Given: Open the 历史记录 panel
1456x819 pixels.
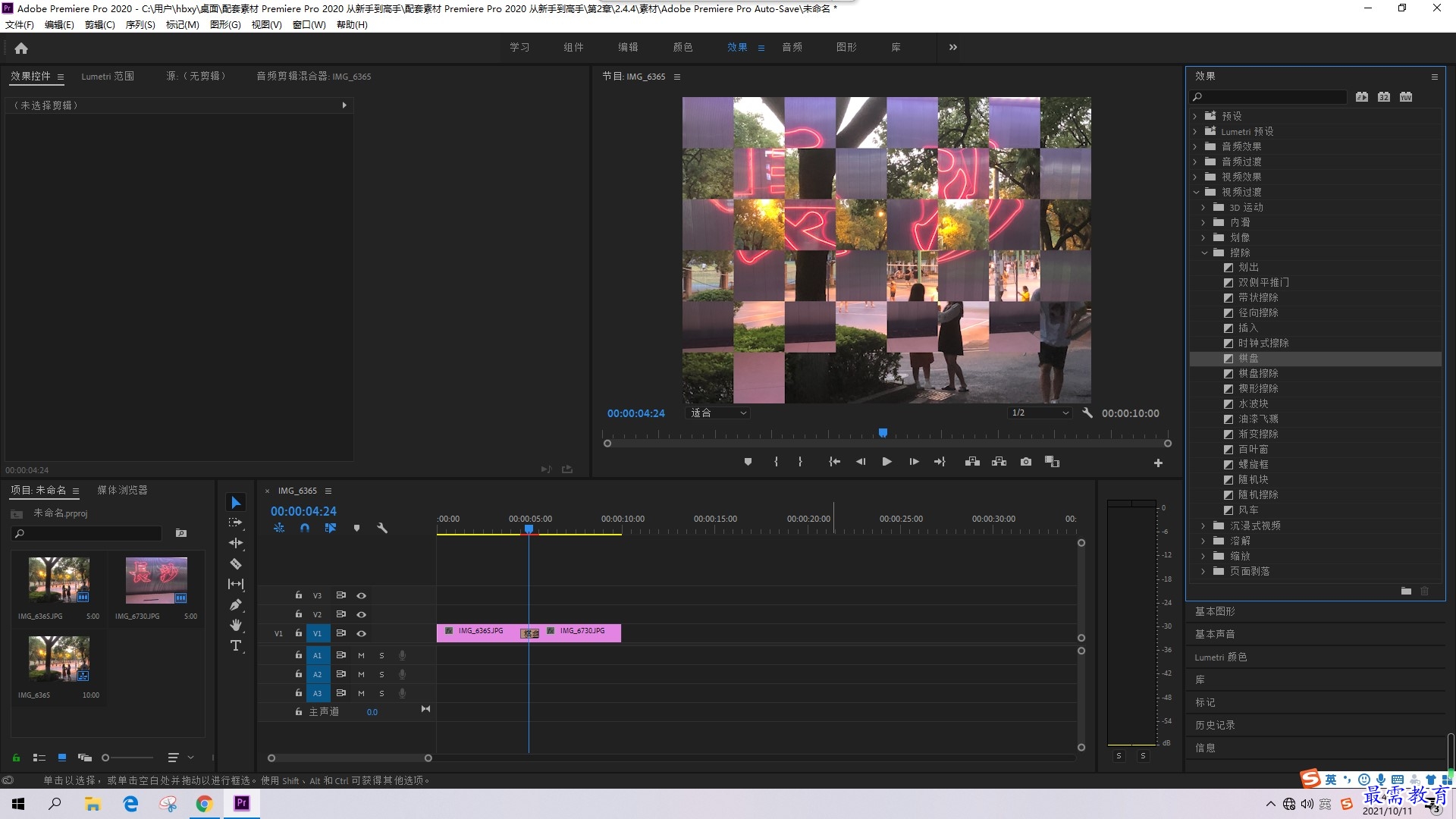Looking at the screenshot, I should (x=1215, y=726).
